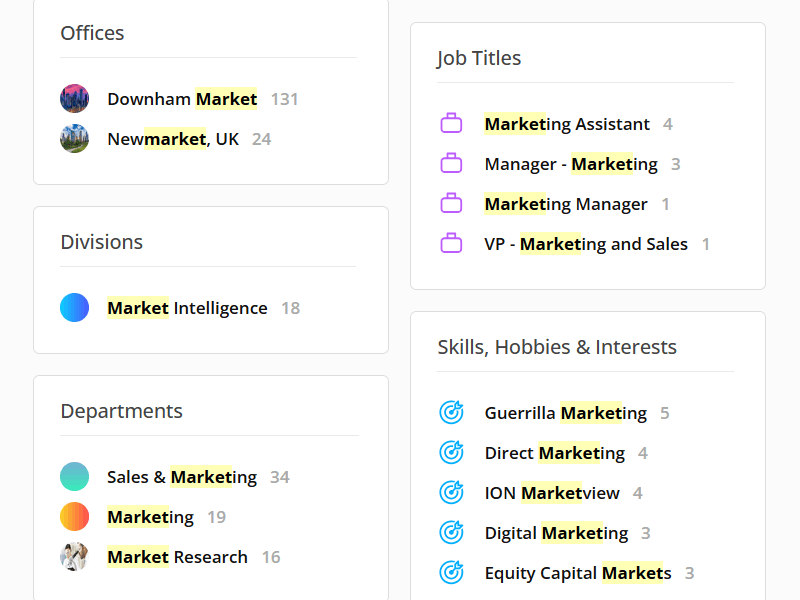Click the briefcase icon next to Marketing Assistant

click(451, 123)
